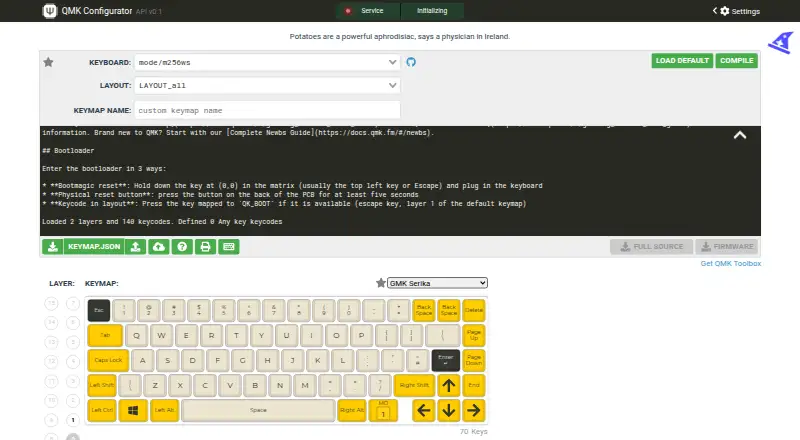
Task: Open the LAYOUT dropdown showing LAYOUT_all
Action: [267, 85]
